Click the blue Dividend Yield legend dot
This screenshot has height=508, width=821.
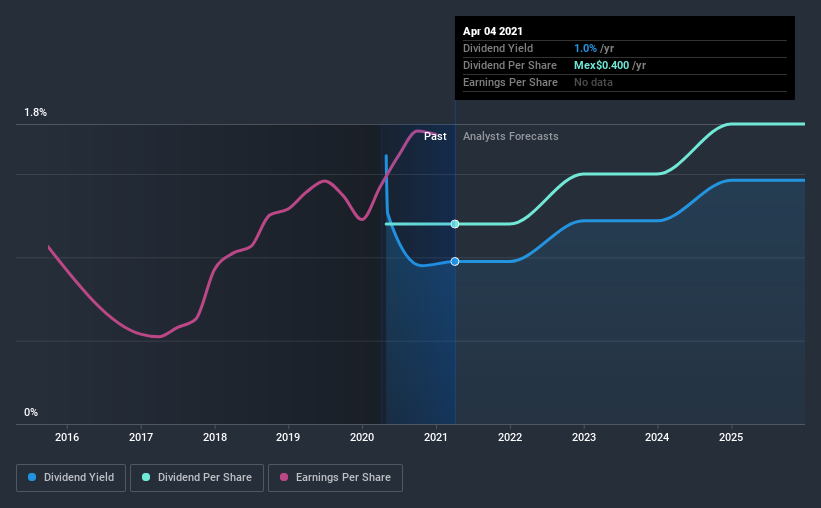(32, 477)
